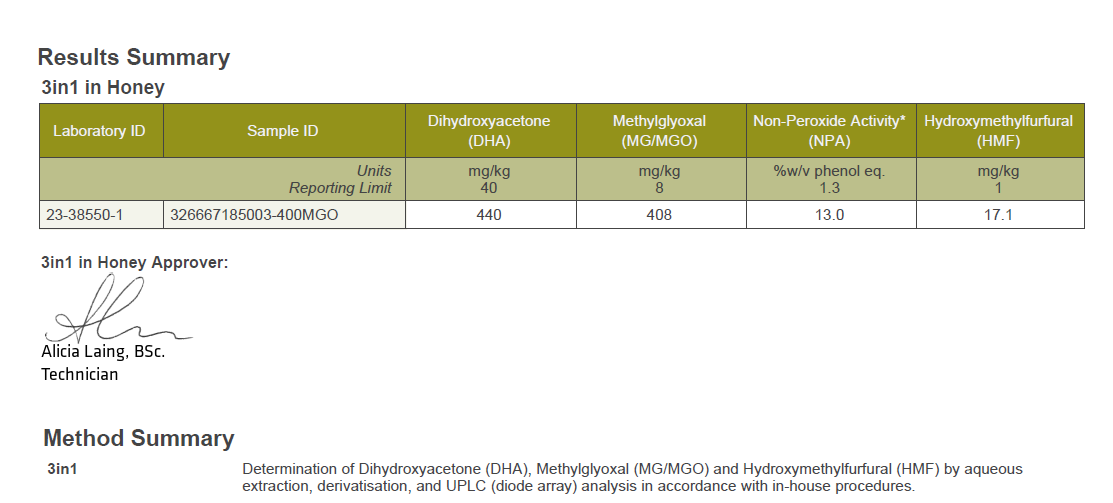
Task: Select the Reporting Limit row label
Action: pos(340,188)
